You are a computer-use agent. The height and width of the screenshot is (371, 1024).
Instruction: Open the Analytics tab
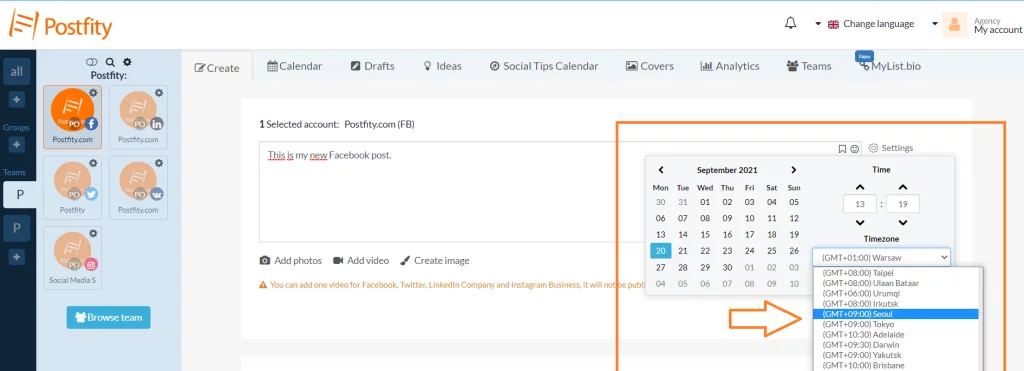click(729, 66)
